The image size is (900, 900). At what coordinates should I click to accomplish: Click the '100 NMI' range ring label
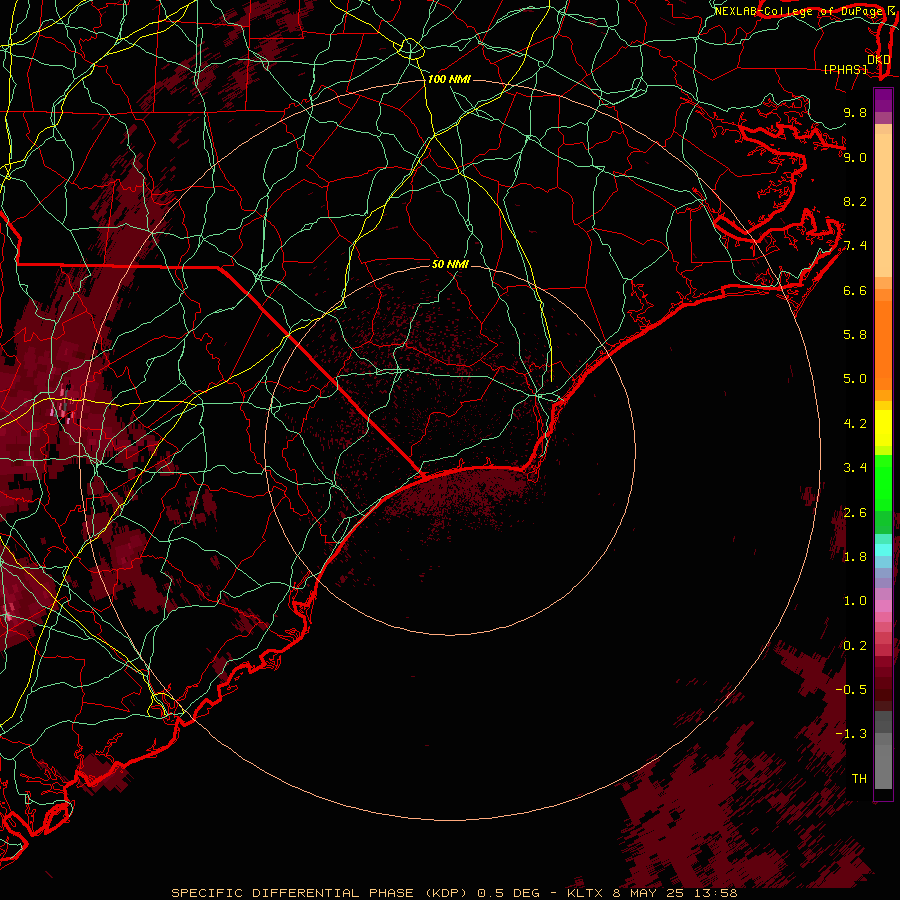[449, 79]
